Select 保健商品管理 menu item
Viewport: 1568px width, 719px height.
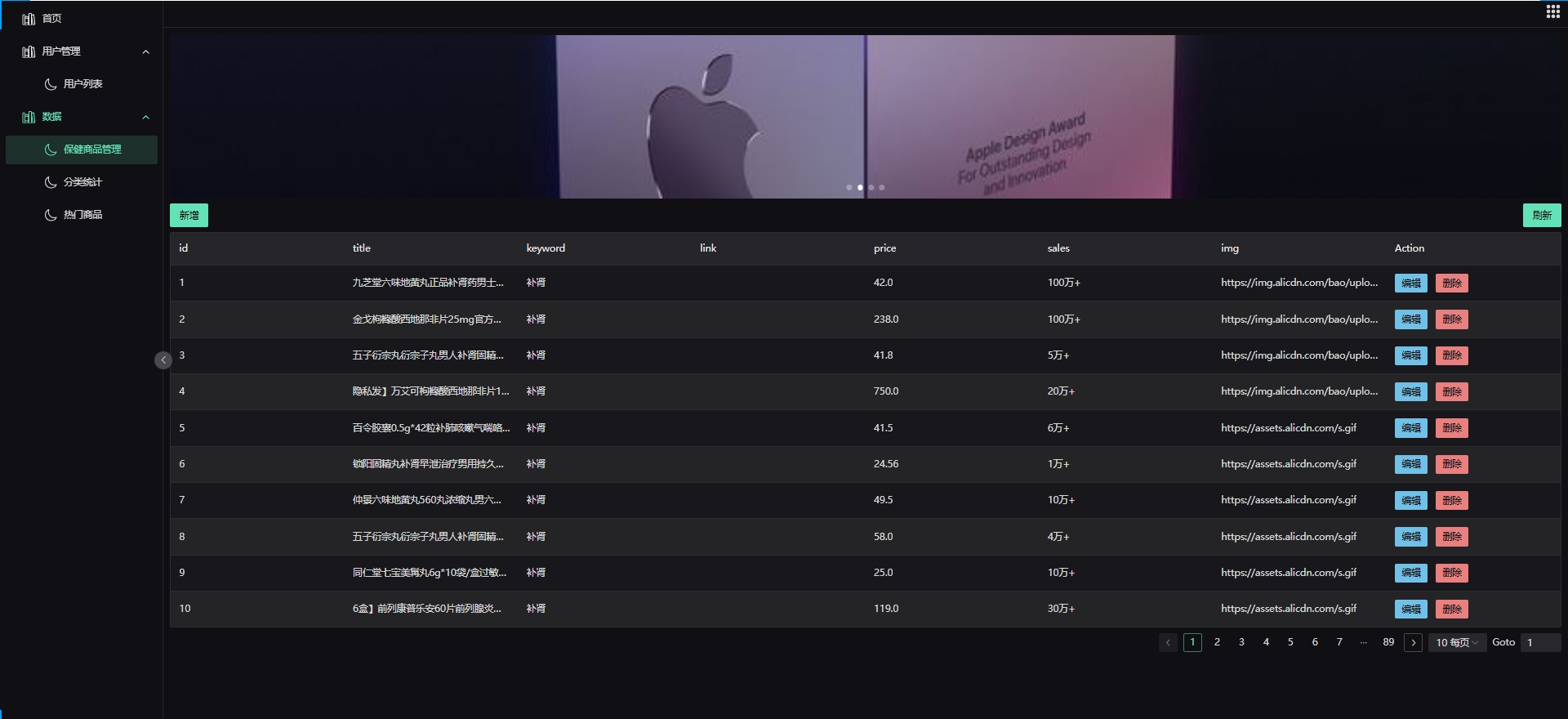(x=82, y=149)
